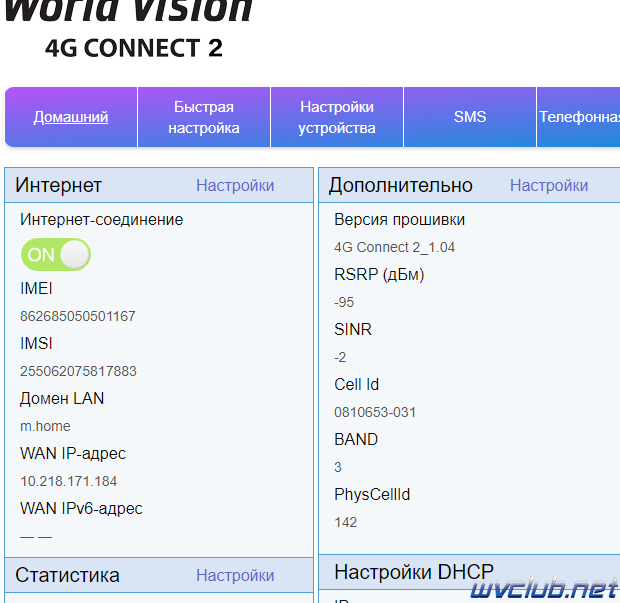Select Cell Id value 0810653-031
Image resolution: width=620 pixels, height=603 pixels.
(x=375, y=412)
